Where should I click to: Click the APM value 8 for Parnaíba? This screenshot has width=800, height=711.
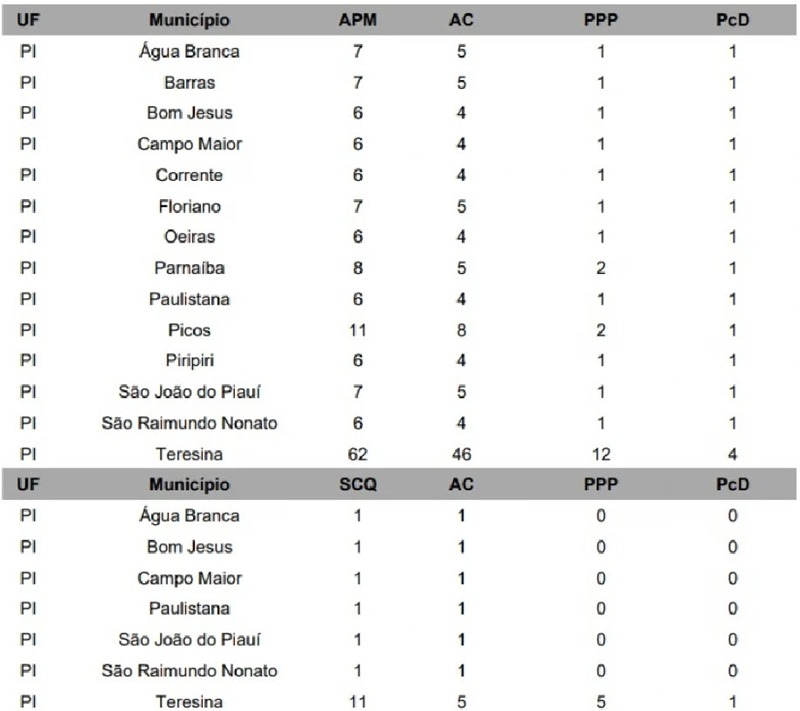(x=357, y=268)
